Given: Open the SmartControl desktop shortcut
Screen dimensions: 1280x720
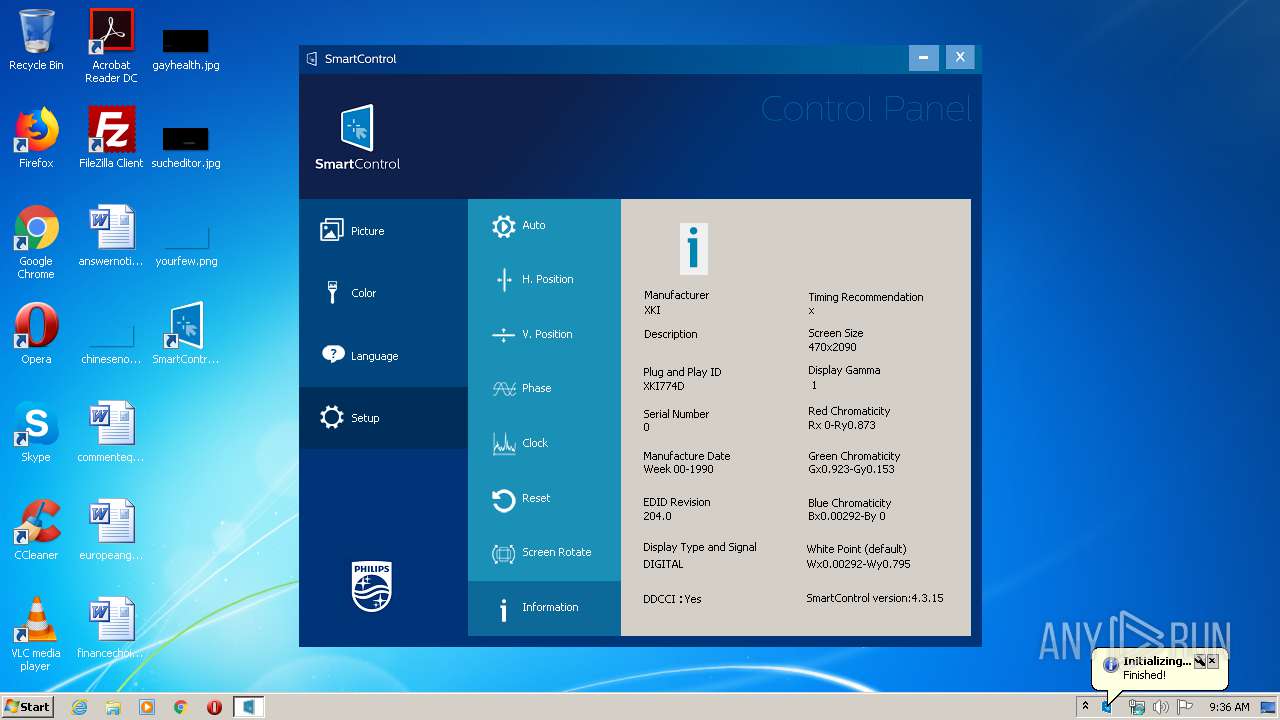Looking at the screenshot, I should 186,334.
